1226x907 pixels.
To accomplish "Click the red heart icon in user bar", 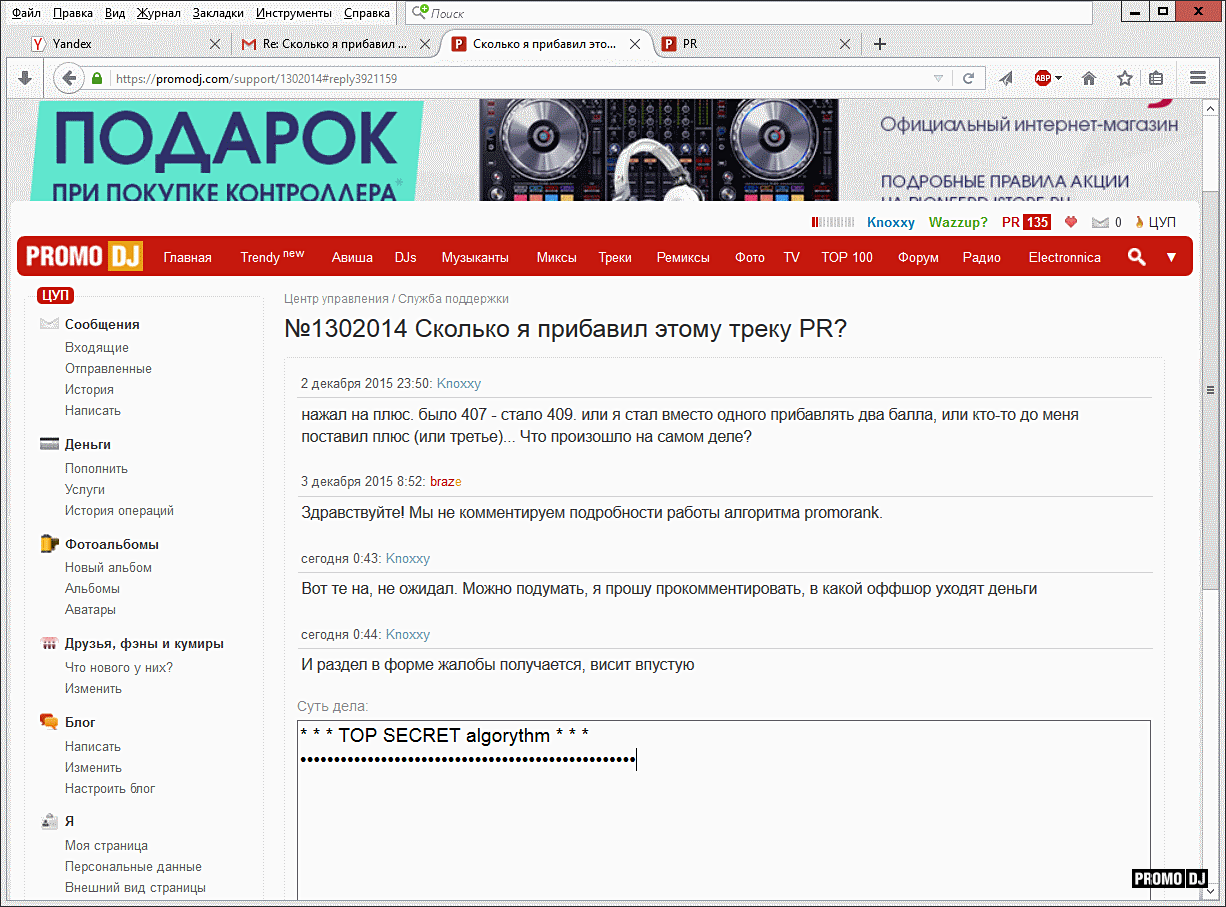I will click(x=1071, y=222).
